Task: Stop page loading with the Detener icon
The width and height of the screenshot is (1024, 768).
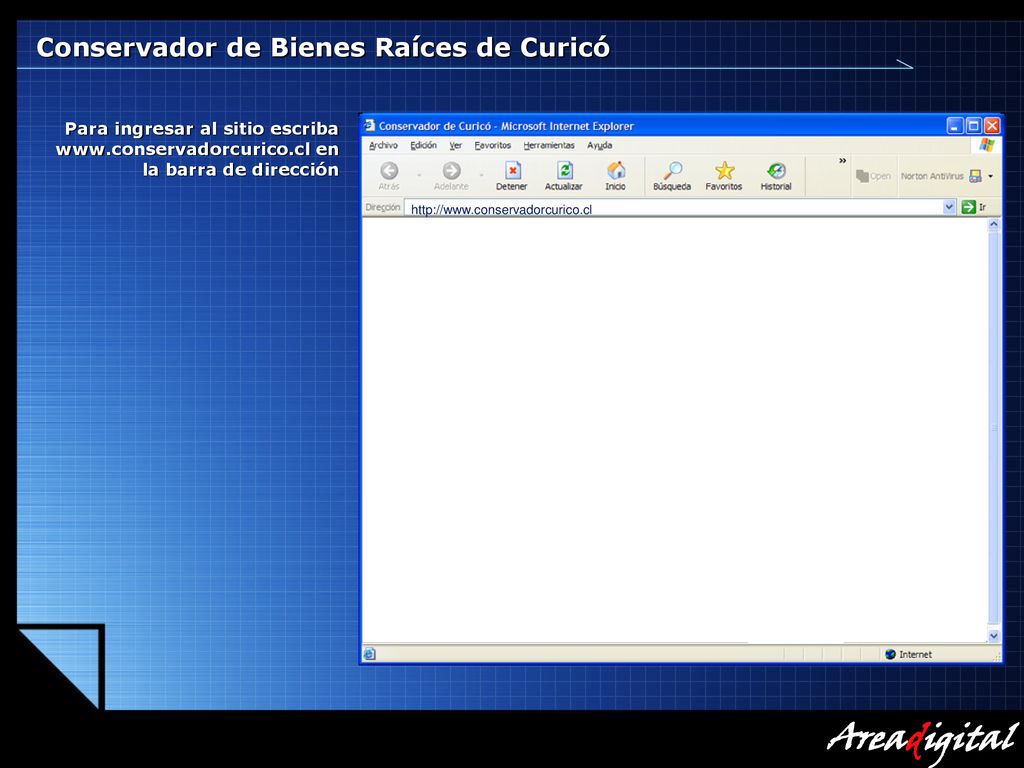Action: click(513, 171)
